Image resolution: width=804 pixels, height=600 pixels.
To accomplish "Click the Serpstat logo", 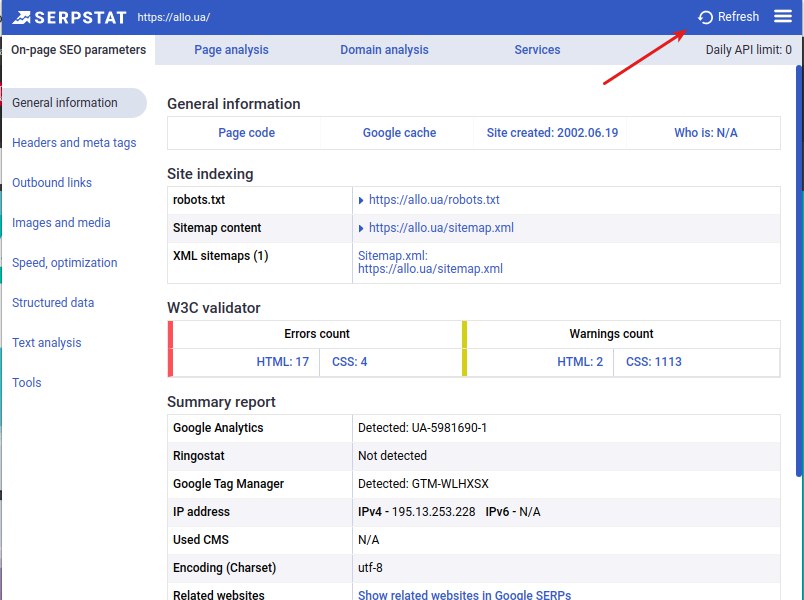I will tap(69, 17).
